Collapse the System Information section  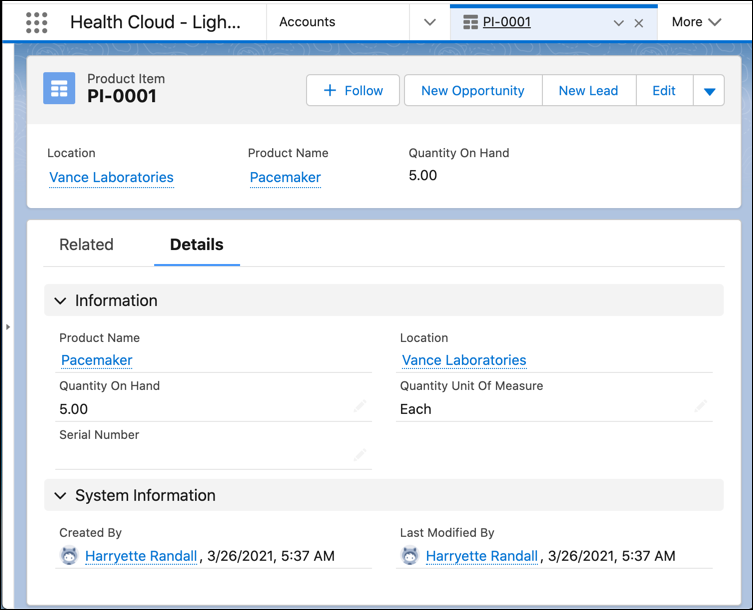coord(60,495)
